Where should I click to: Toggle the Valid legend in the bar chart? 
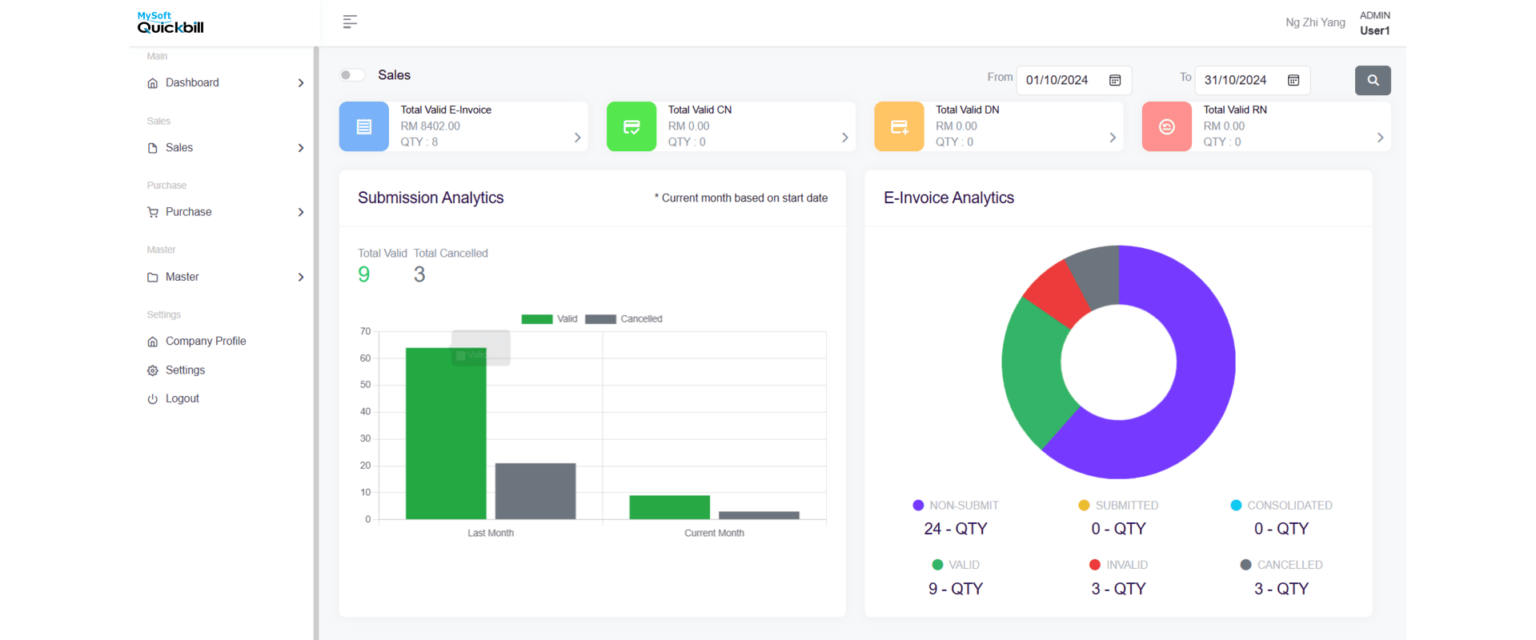tap(550, 319)
